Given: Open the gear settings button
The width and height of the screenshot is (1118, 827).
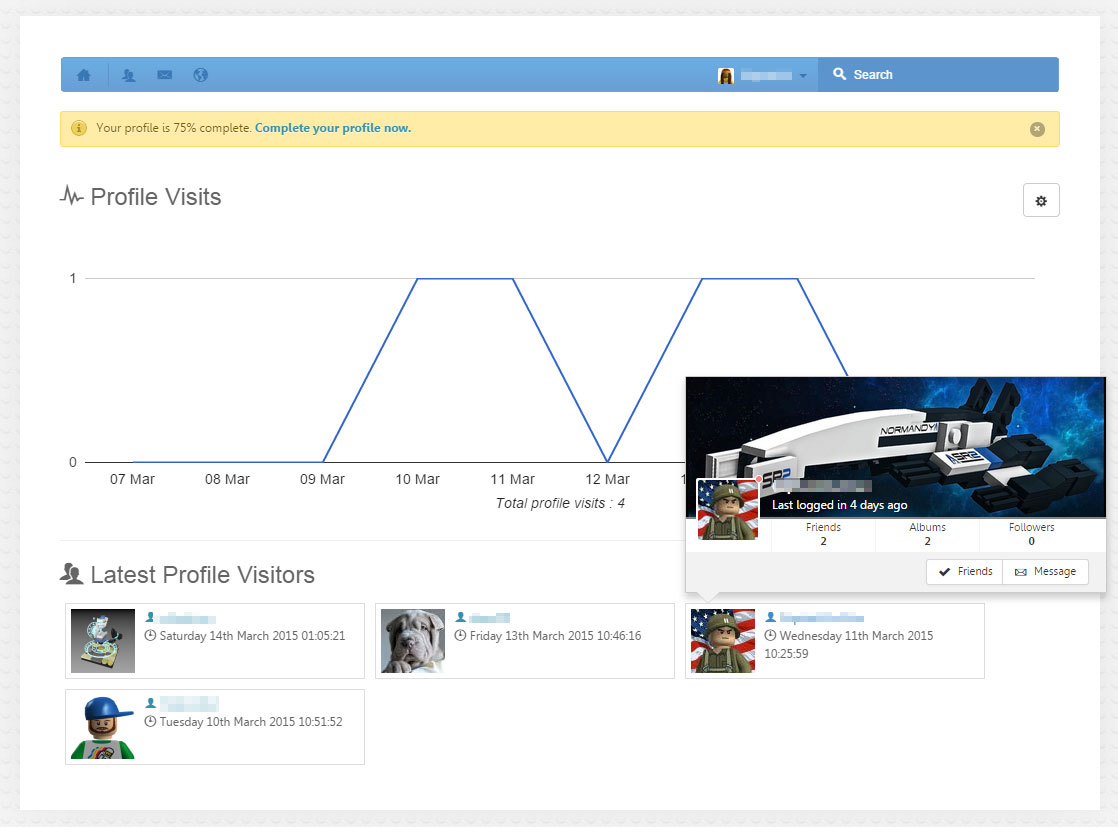Looking at the screenshot, I should pyautogui.click(x=1040, y=201).
